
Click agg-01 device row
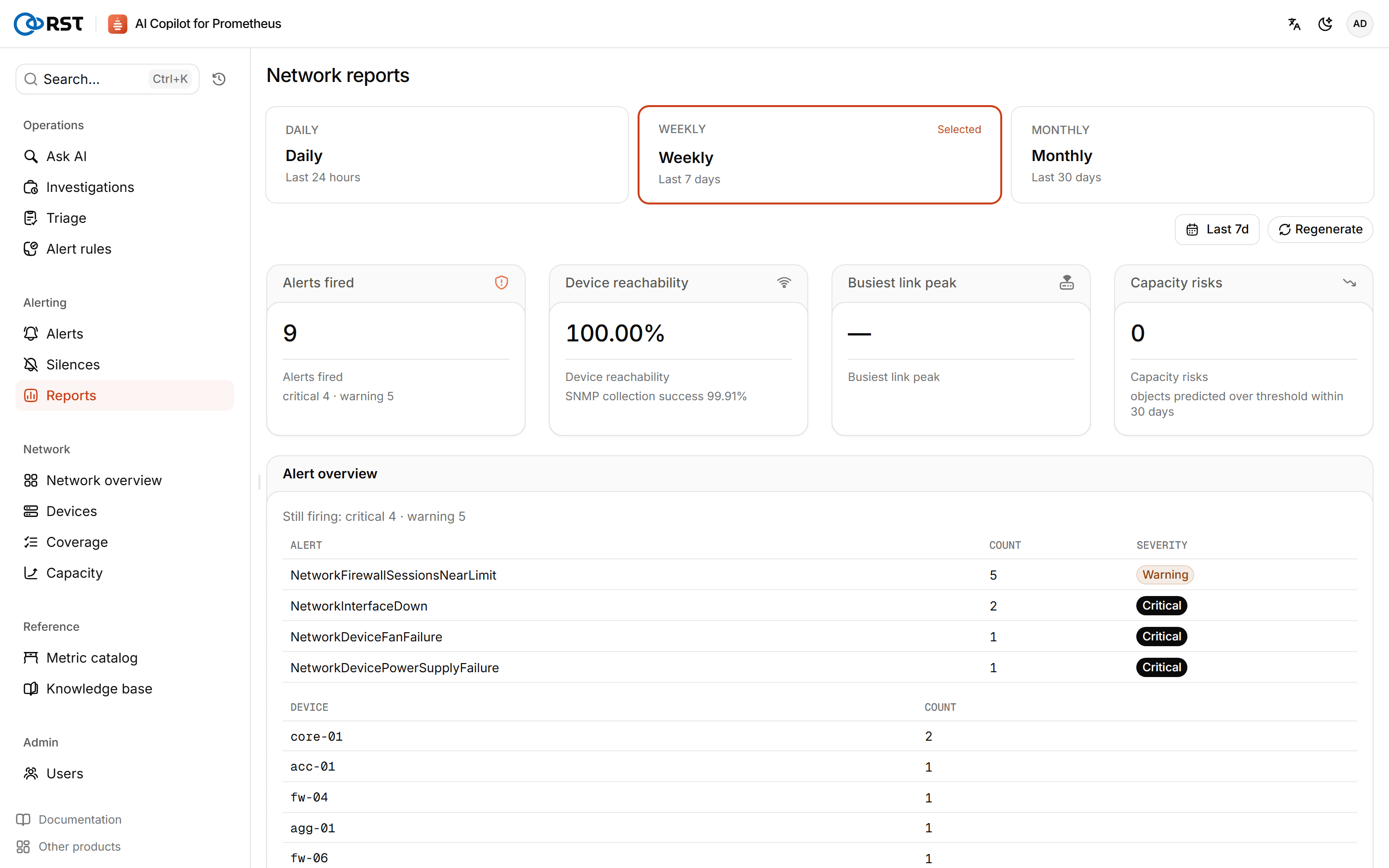[x=819, y=828]
